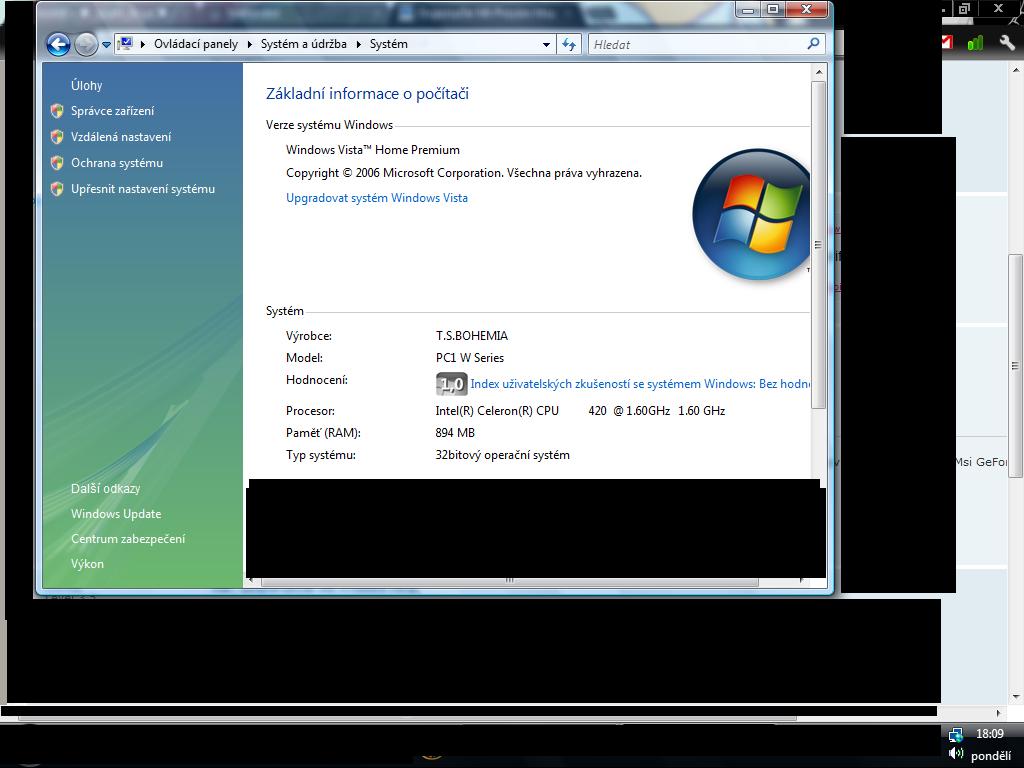Click background browser horizontal scrollbar right arrow

[998, 713]
